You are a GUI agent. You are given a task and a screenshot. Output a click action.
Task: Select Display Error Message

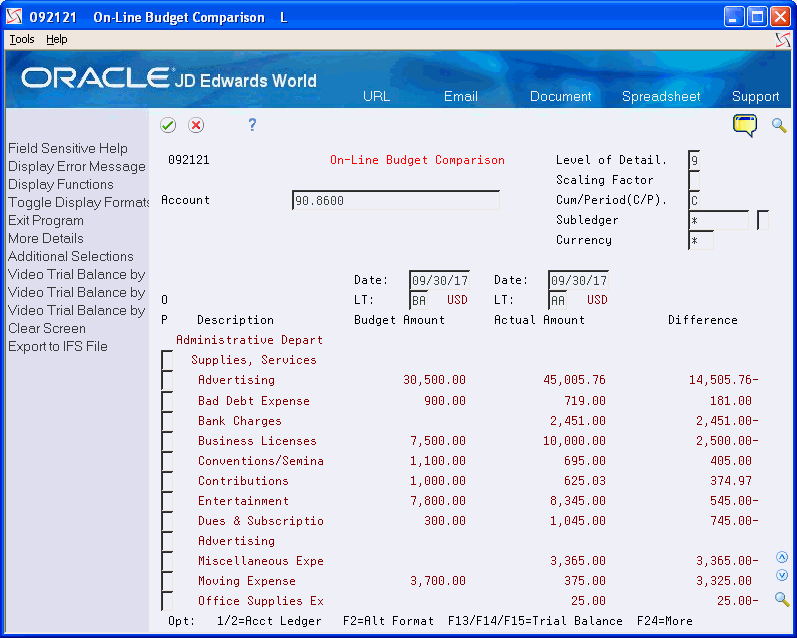[x=77, y=166]
